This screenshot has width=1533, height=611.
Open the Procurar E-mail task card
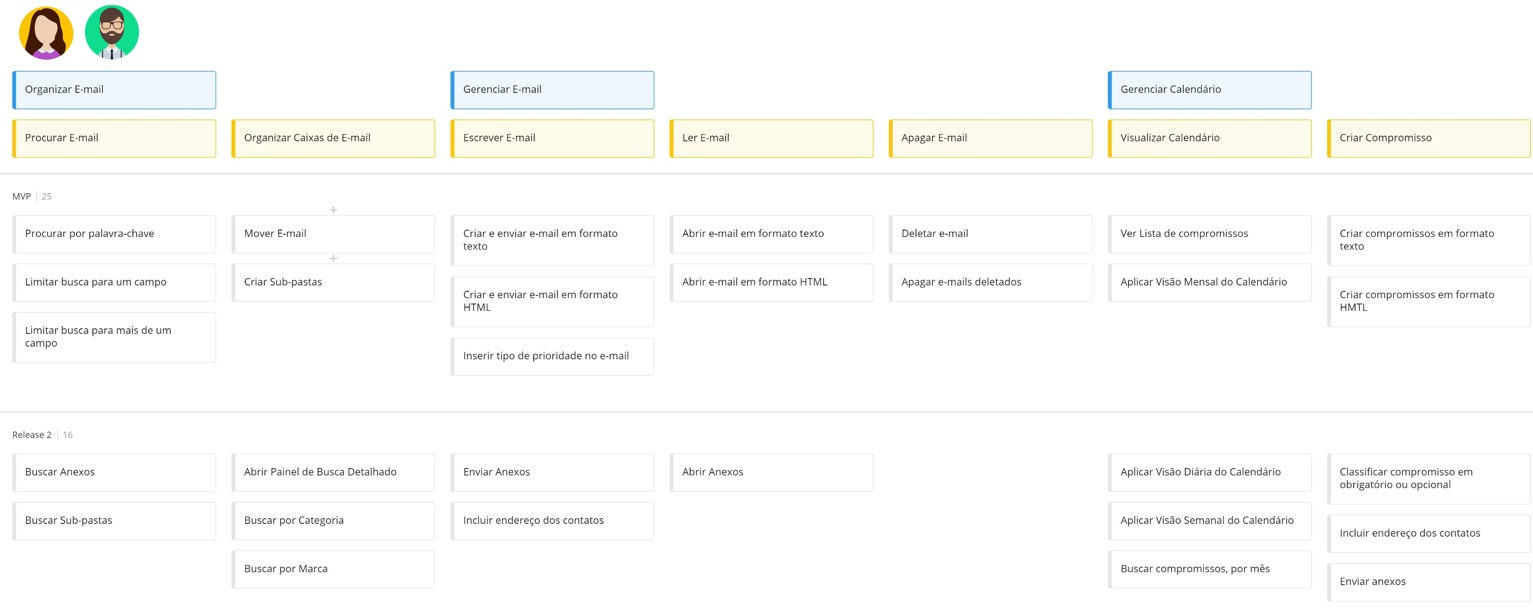114,138
